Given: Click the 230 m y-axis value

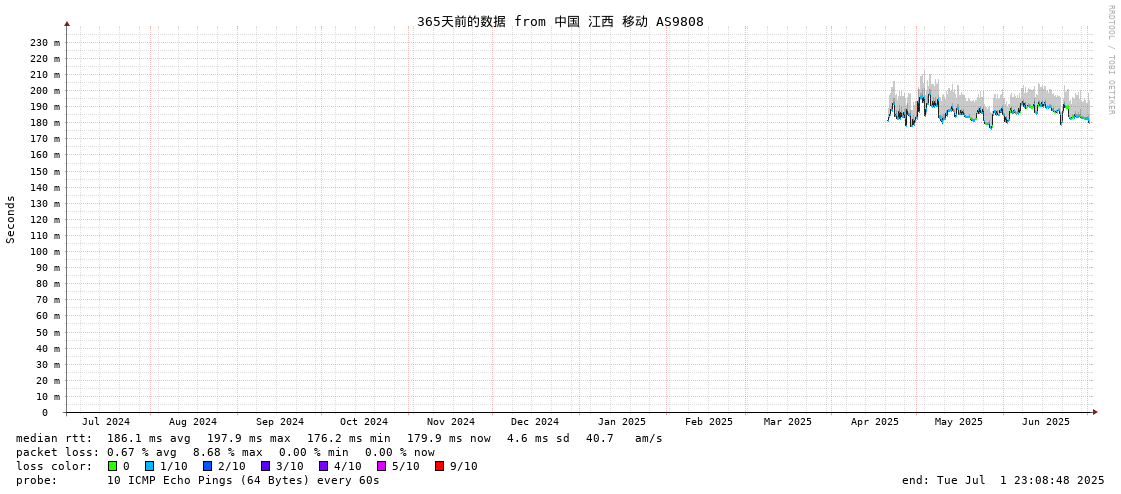Looking at the screenshot, I should 45,42.
